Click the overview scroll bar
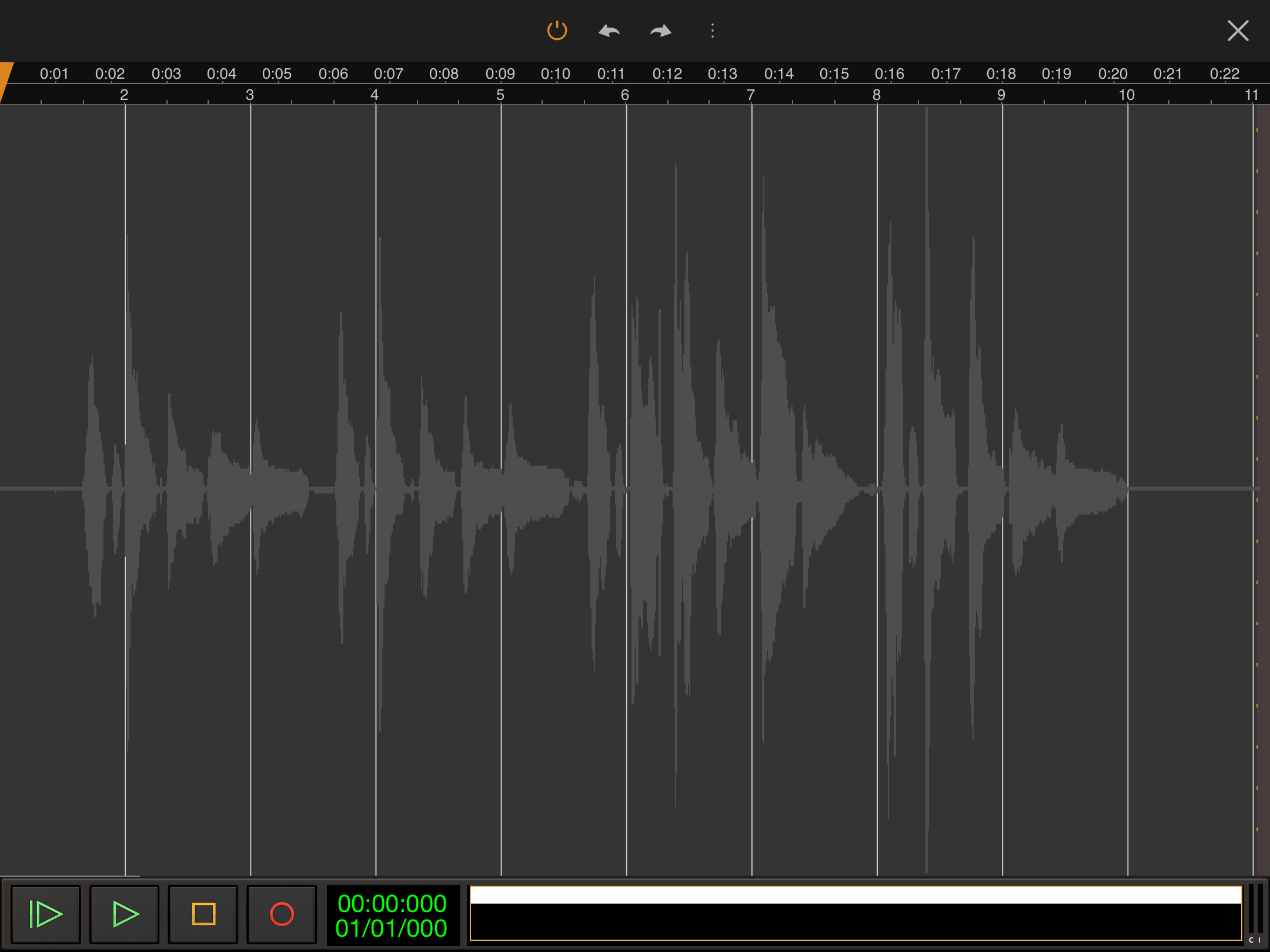The width and height of the screenshot is (1270, 952). tap(855, 913)
